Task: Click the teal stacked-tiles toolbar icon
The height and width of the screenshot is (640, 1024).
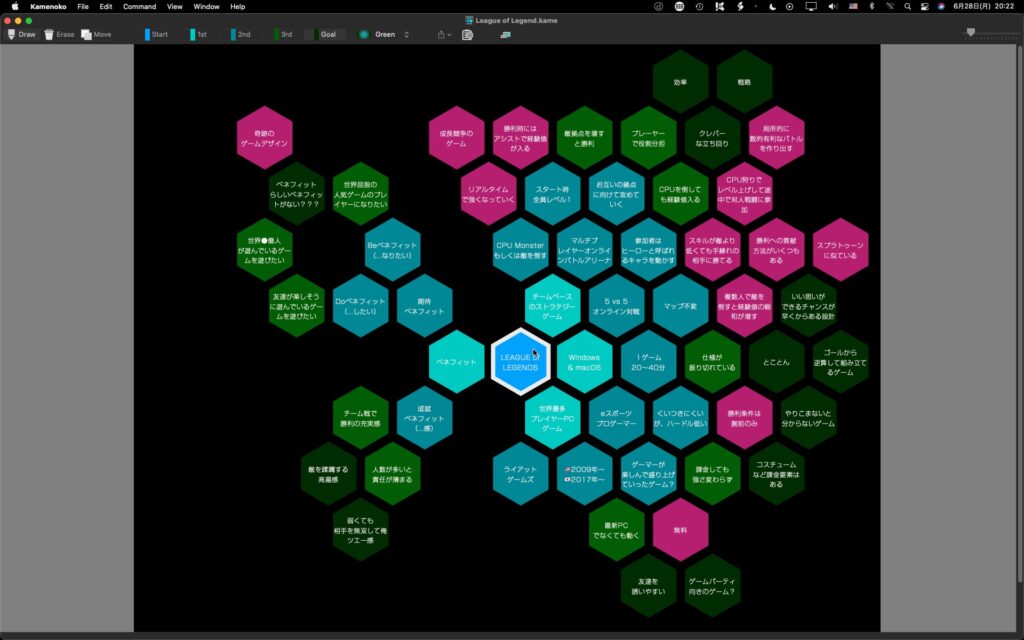Action: click(x=505, y=35)
